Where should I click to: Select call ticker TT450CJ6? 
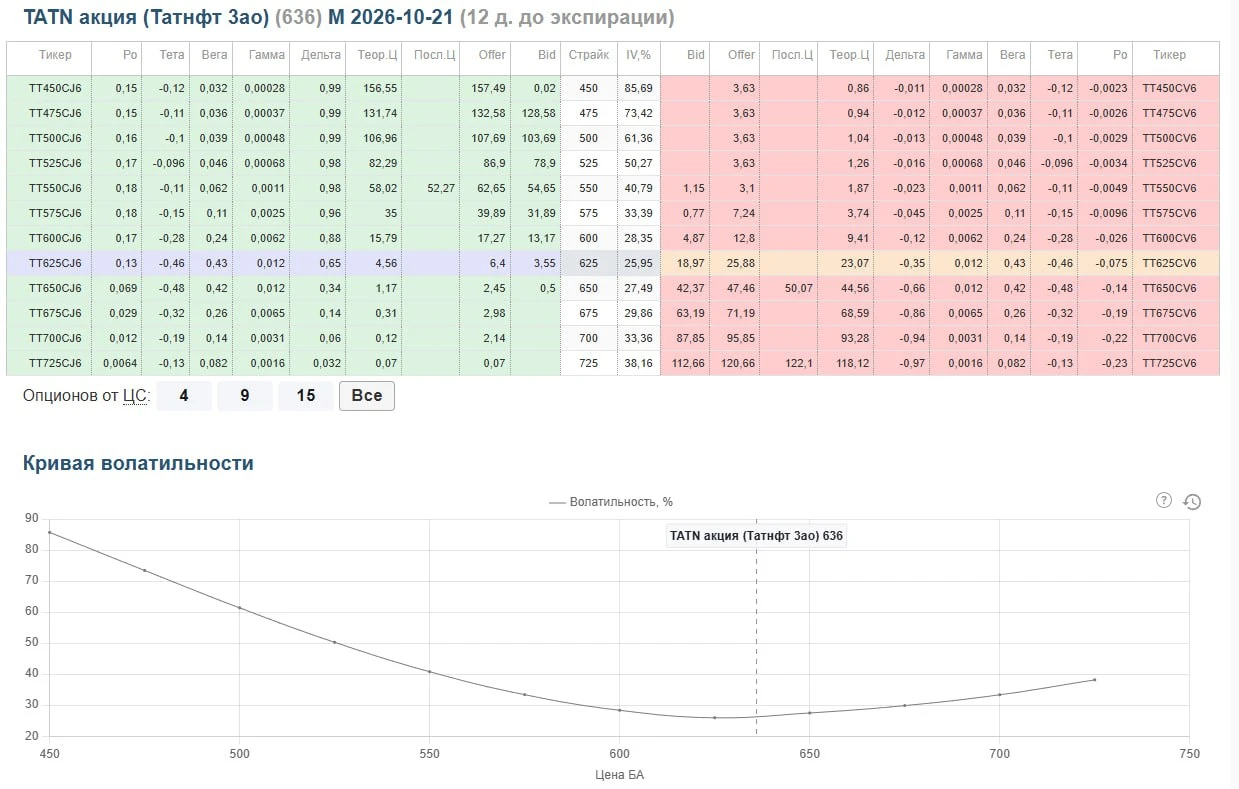(x=55, y=88)
